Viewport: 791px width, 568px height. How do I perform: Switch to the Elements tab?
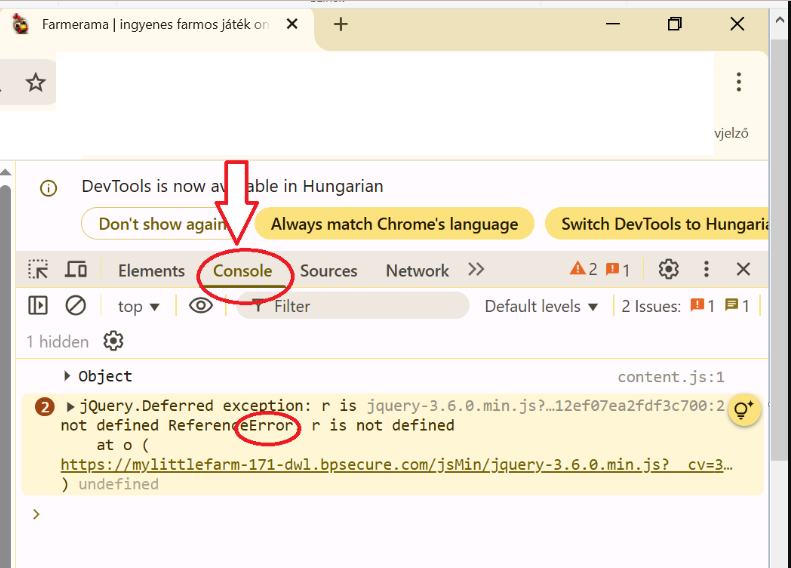pos(151,271)
